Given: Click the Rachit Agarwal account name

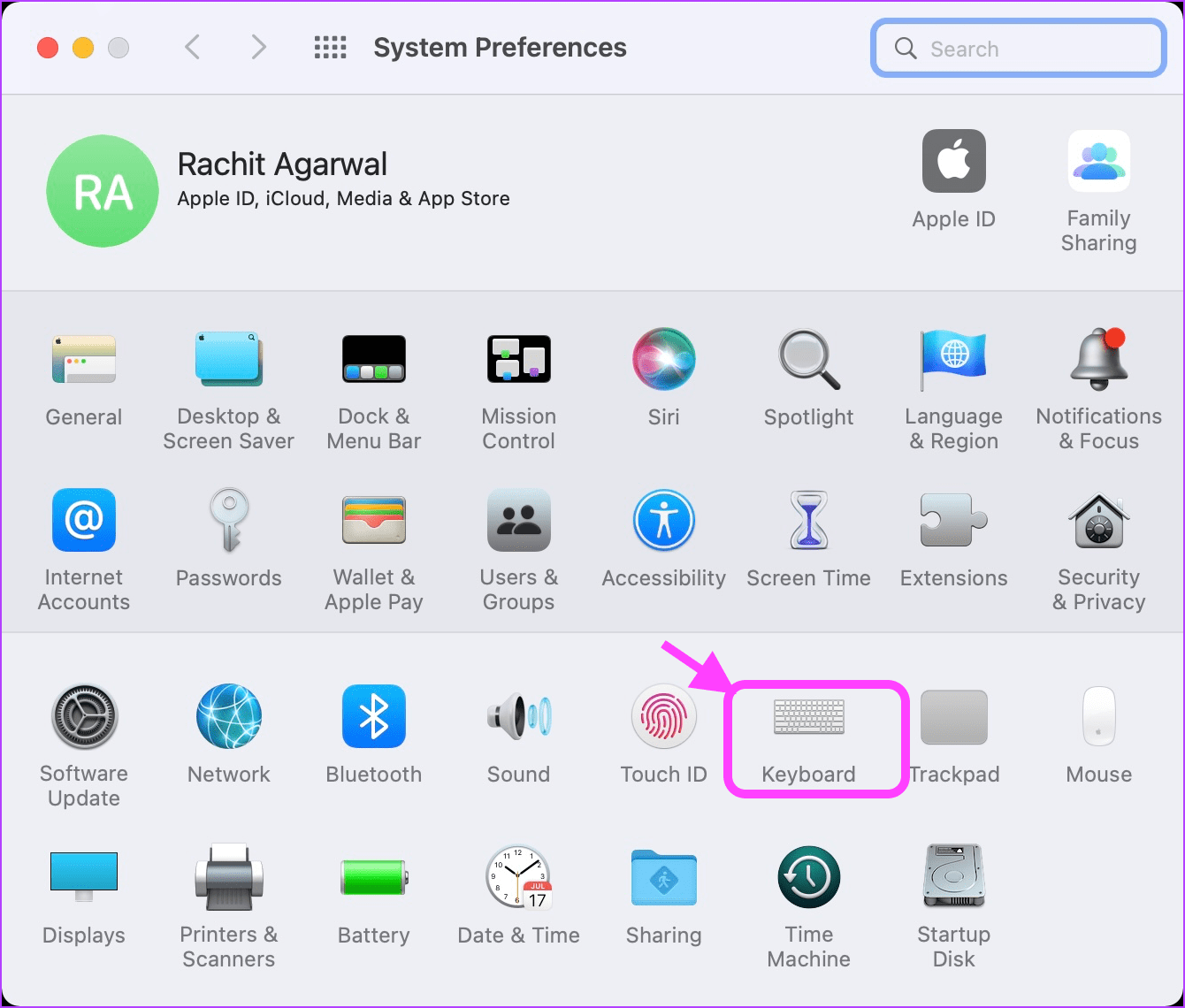Looking at the screenshot, I should [x=282, y=164].
